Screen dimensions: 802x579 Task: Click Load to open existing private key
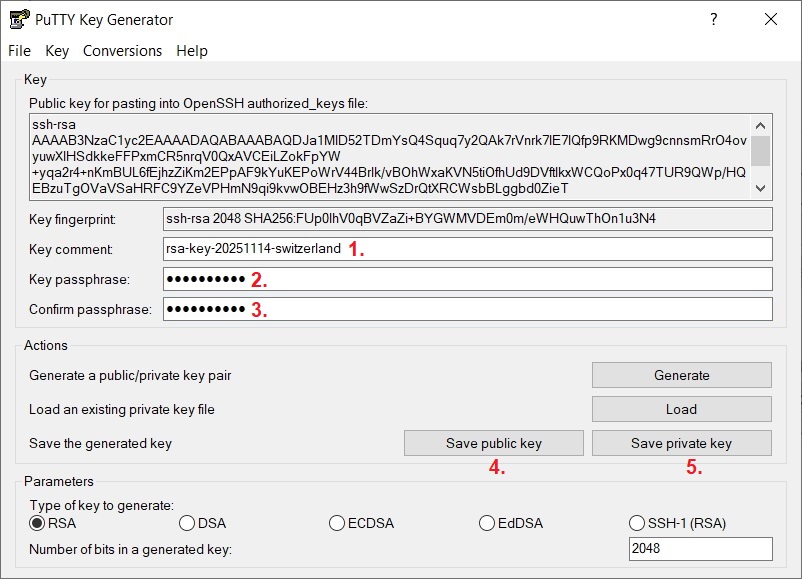point(681,409)
